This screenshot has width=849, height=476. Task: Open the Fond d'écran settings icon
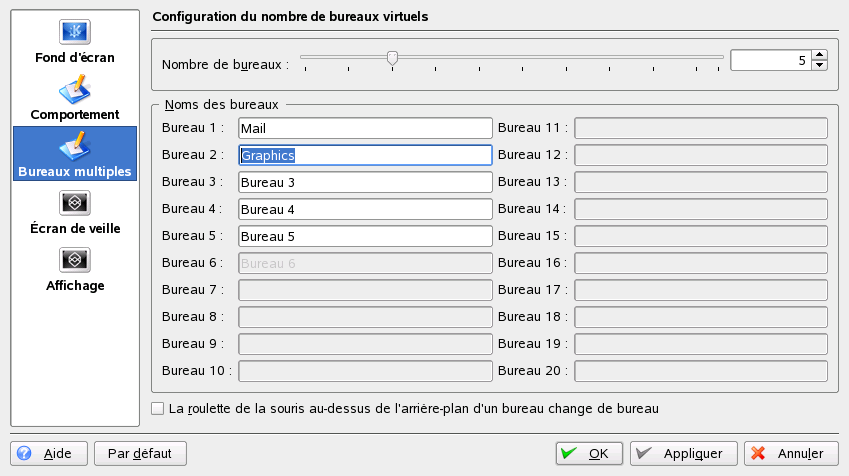point(75,32)
